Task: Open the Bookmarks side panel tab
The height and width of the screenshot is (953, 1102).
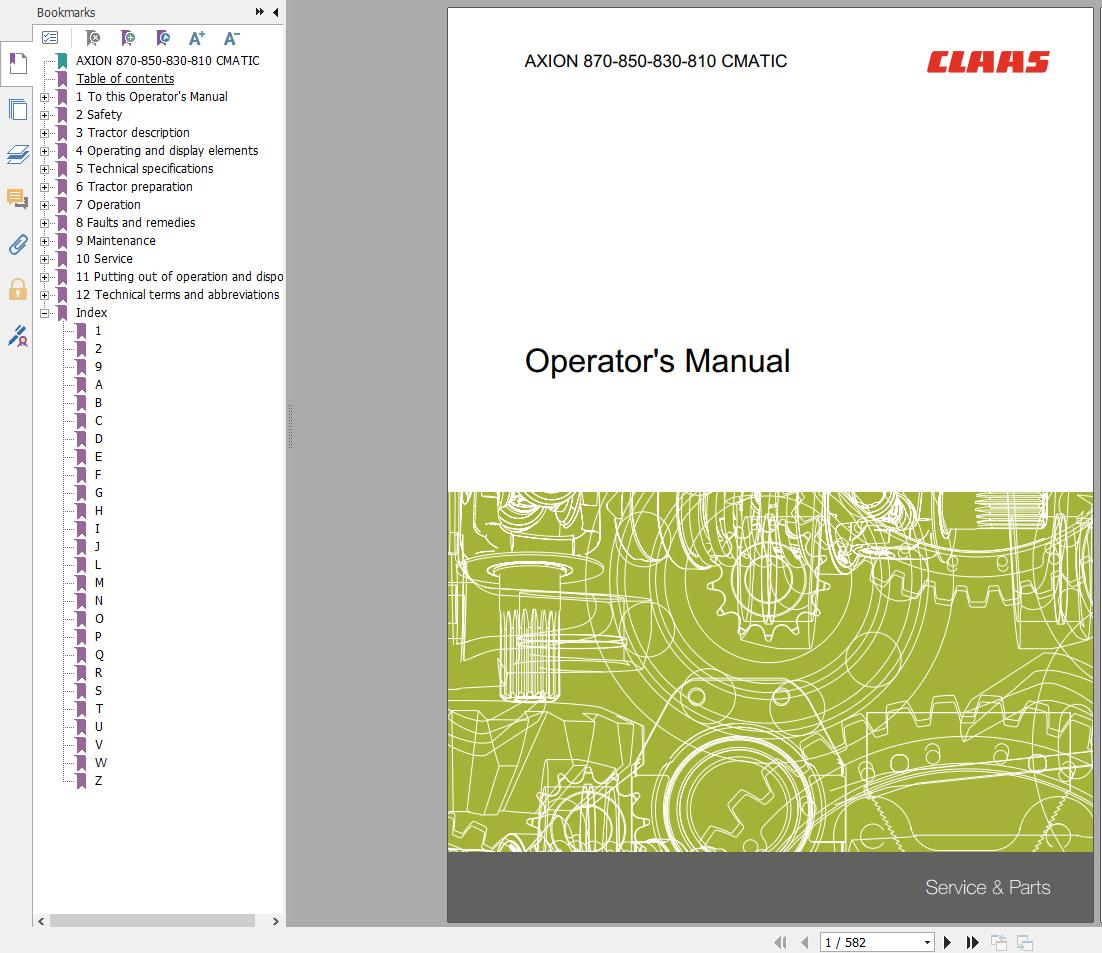Action: click(x=17, y=65)
